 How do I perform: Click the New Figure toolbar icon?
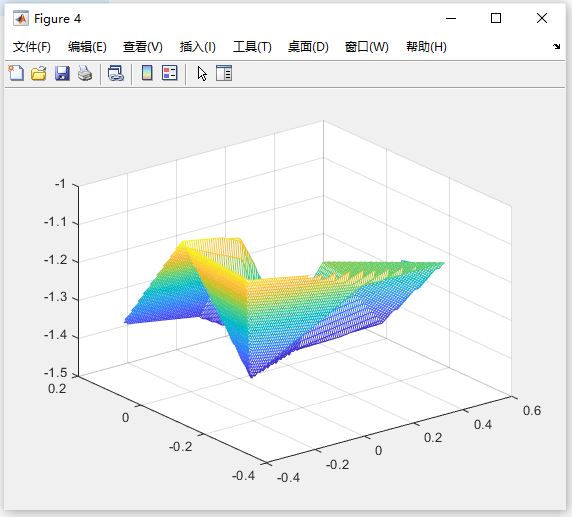[x=16, y=73]
